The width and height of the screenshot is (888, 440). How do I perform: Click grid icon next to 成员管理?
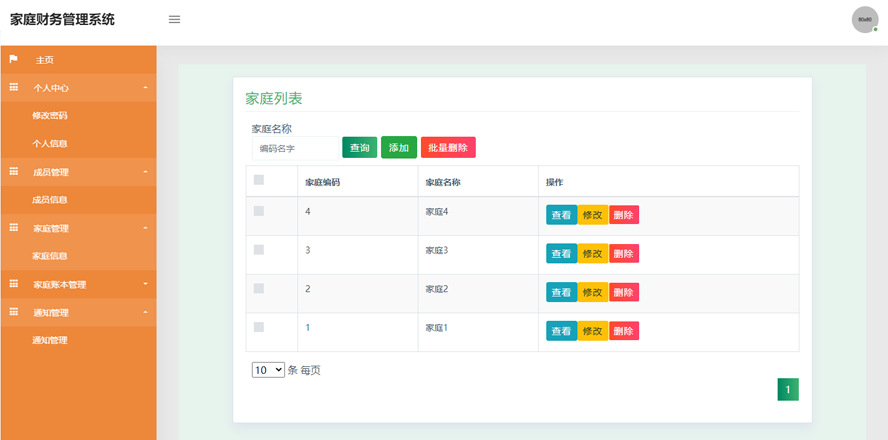tap(14, 172)
